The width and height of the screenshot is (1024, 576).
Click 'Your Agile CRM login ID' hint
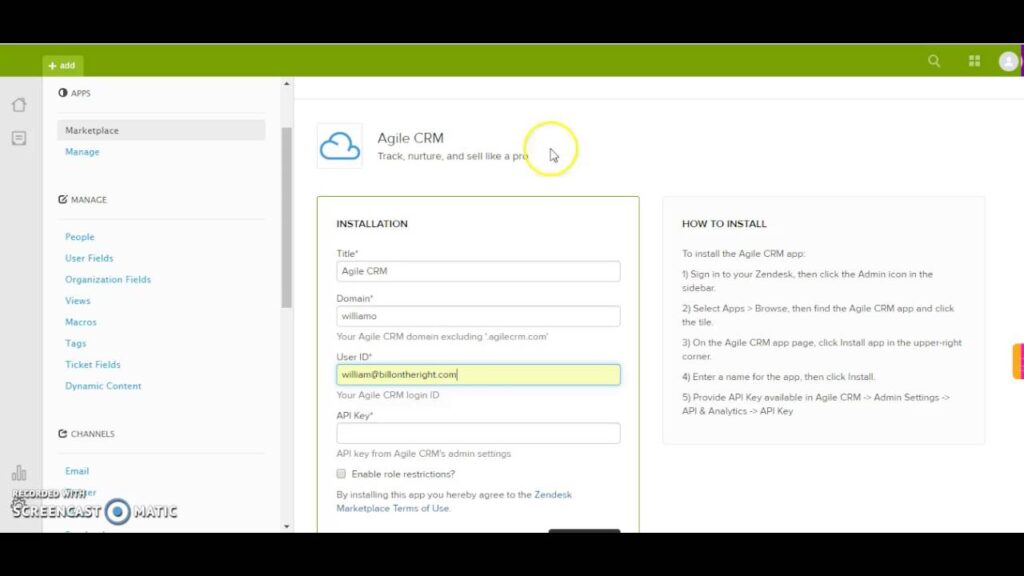(x=388, y=395)
